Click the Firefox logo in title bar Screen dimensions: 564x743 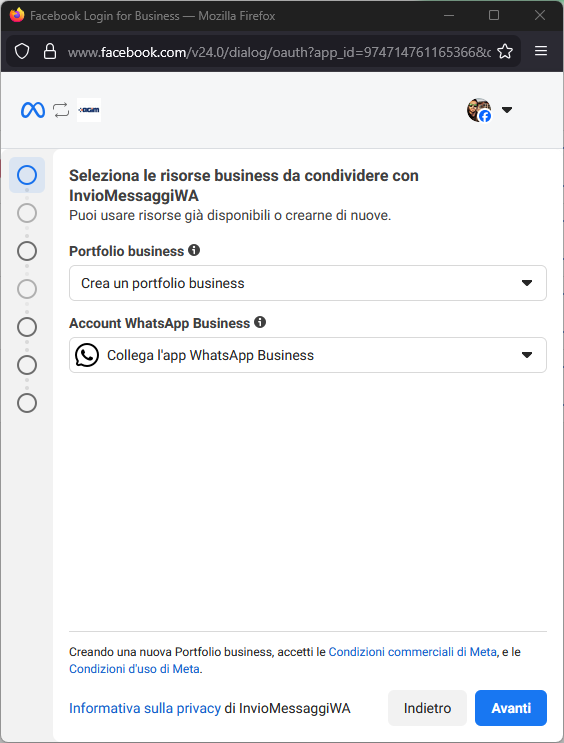click(17, 15)
